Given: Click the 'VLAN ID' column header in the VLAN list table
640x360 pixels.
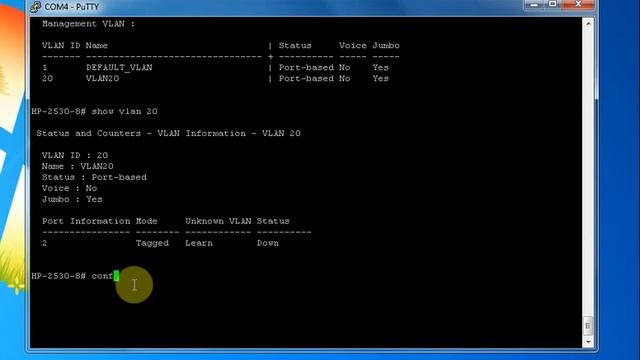Looking at the screenshot, I should (61, 45).
